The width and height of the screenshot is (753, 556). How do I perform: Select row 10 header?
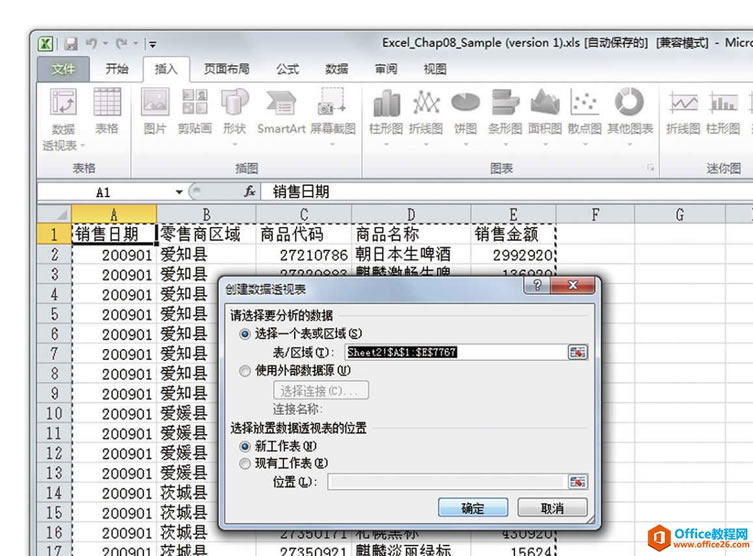pos(54,413)
